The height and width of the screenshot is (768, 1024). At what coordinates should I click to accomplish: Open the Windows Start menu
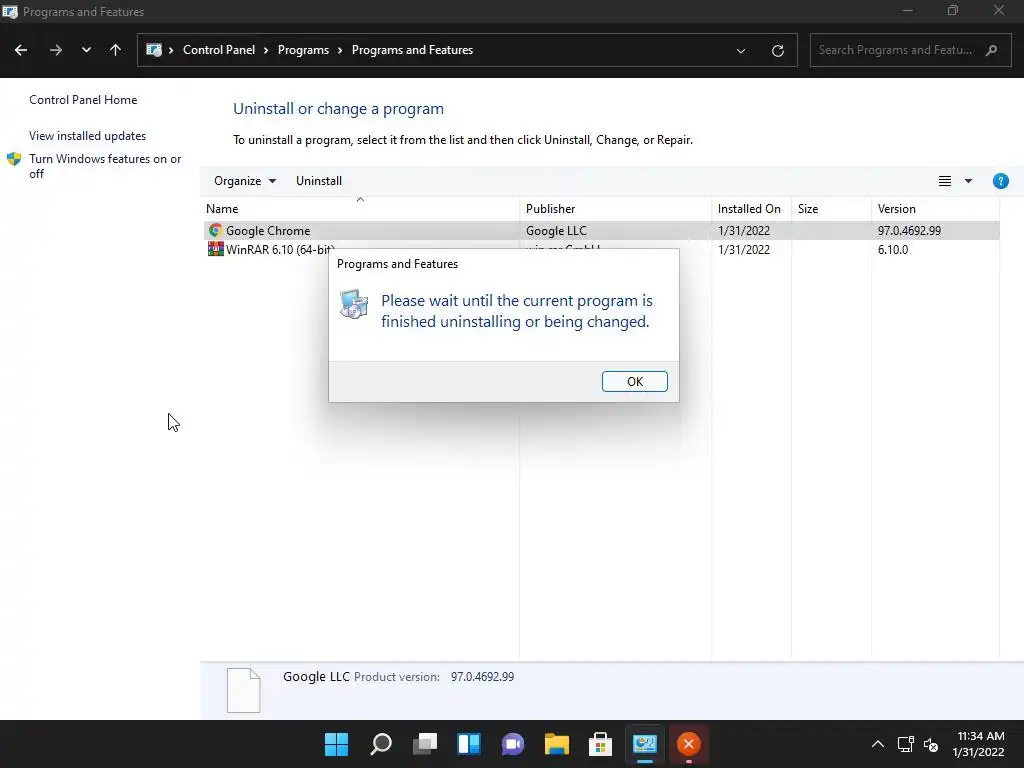(336, 744)
